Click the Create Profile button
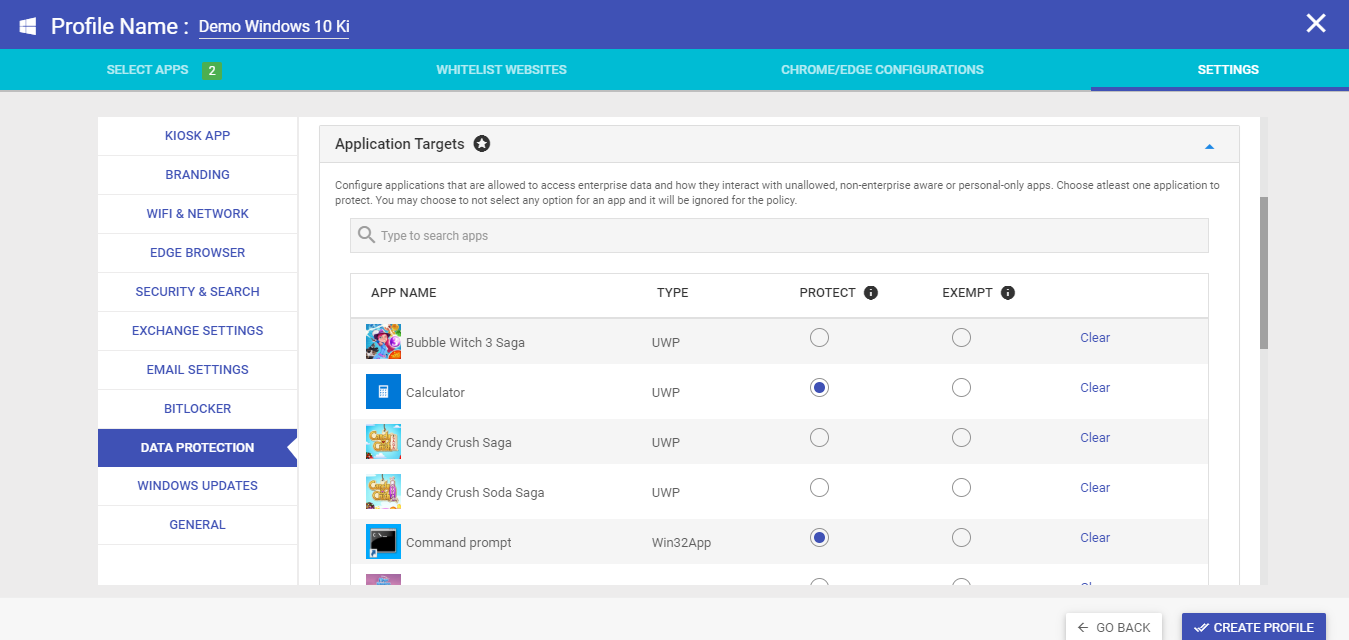 click(x=1254, y=627)
